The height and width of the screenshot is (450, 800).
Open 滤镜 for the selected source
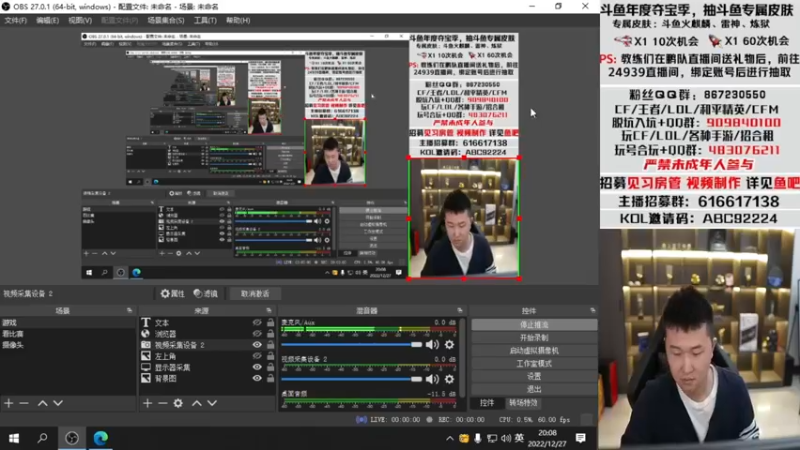(206, 293)
